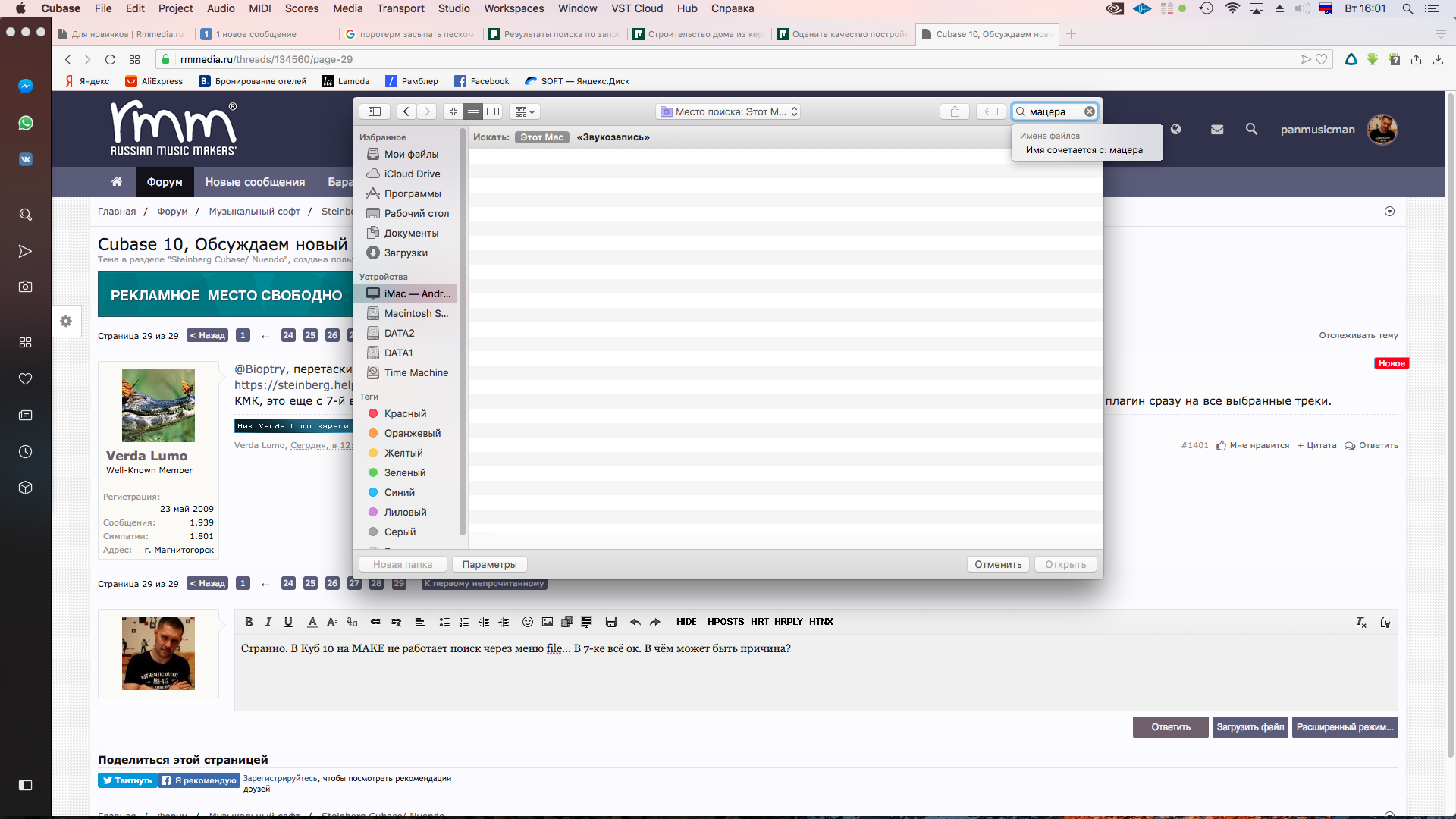Image resolution: width=1456 pixels, height=819 pixels.
Task: Open Место поиска location dropdown
Action: [729, 111]
